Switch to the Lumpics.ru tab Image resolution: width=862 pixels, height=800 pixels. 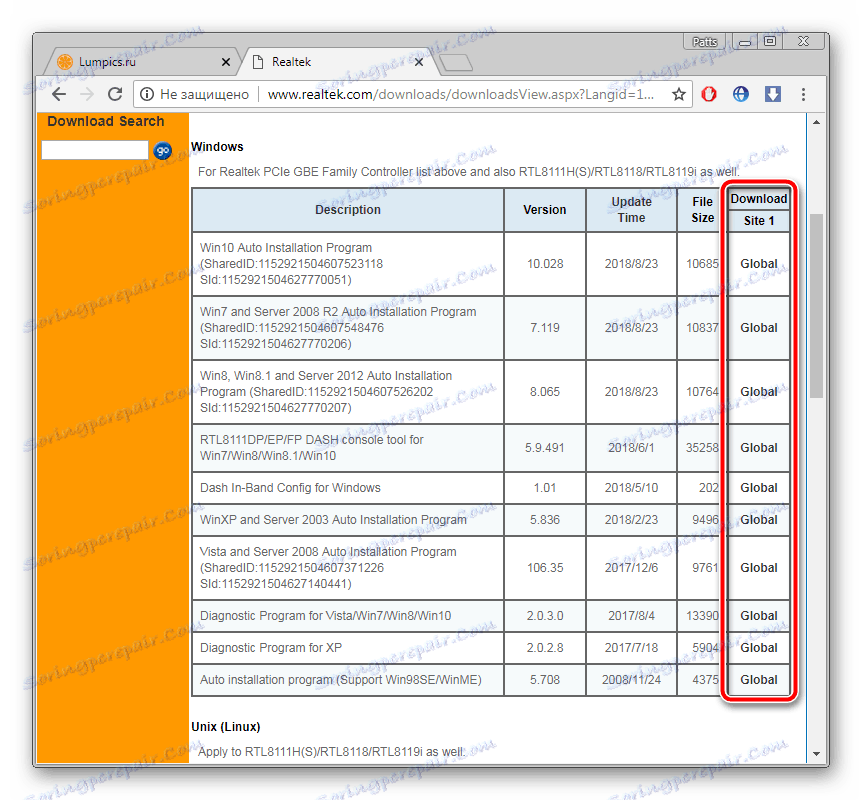click(143, 62)
